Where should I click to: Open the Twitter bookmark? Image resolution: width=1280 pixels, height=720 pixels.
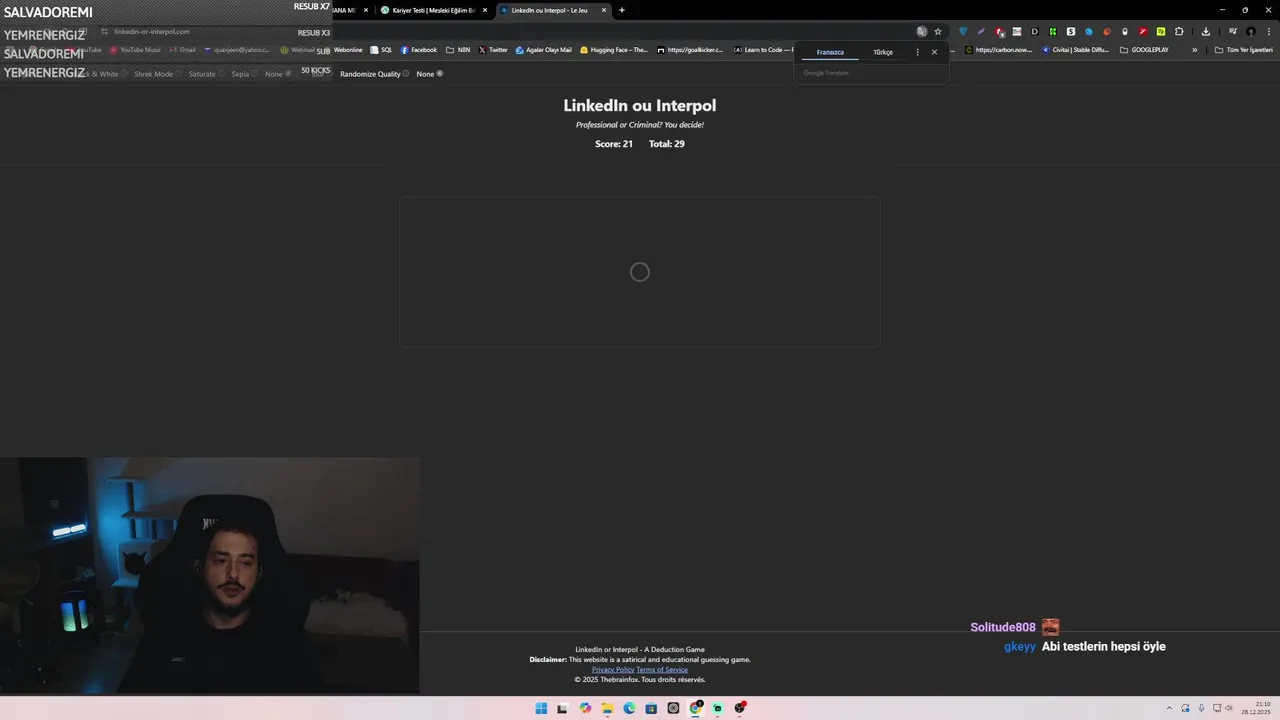493,50
